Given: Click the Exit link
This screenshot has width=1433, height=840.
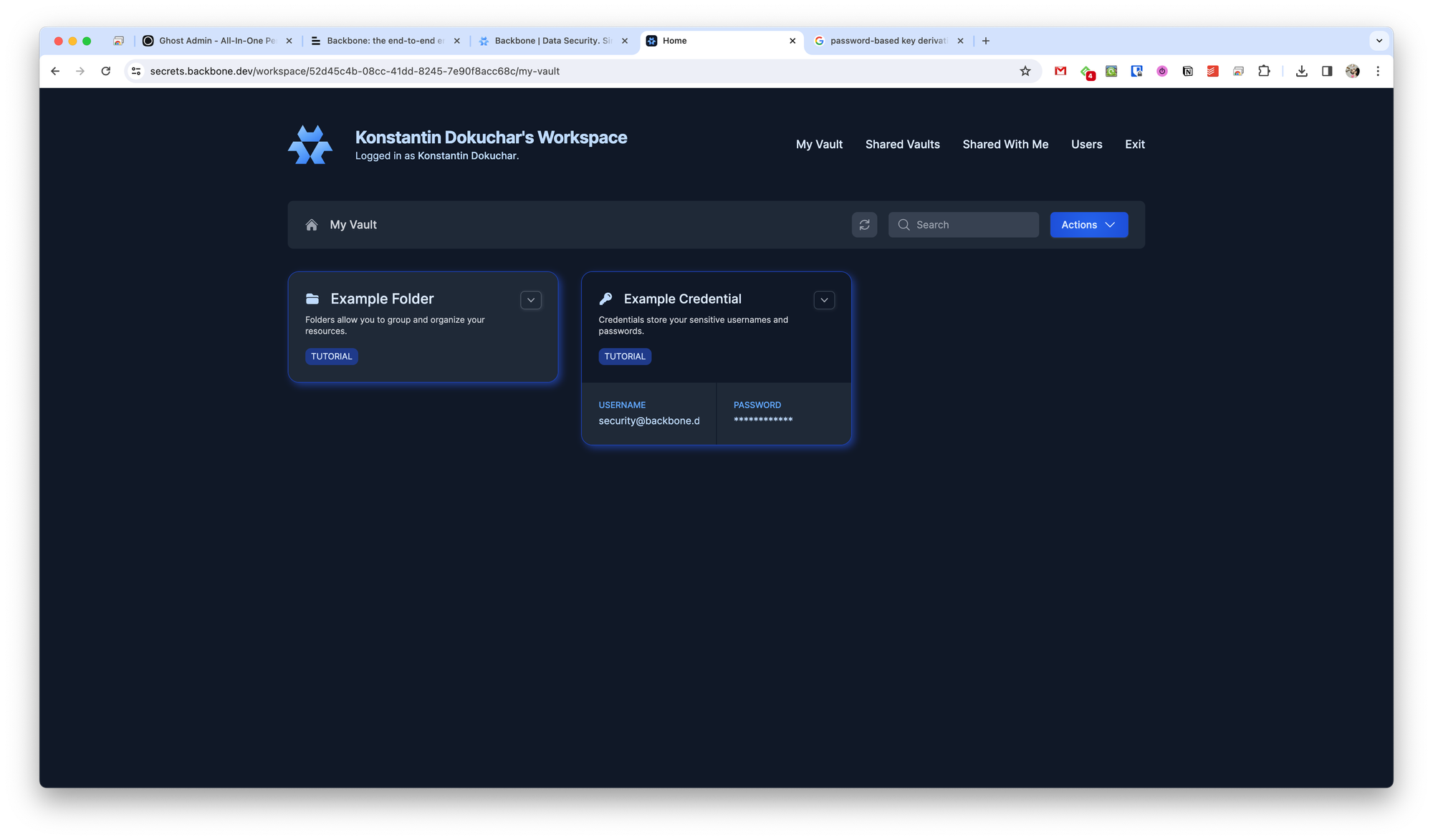Looking at the screenshot, I should [x=1134, y=145].
